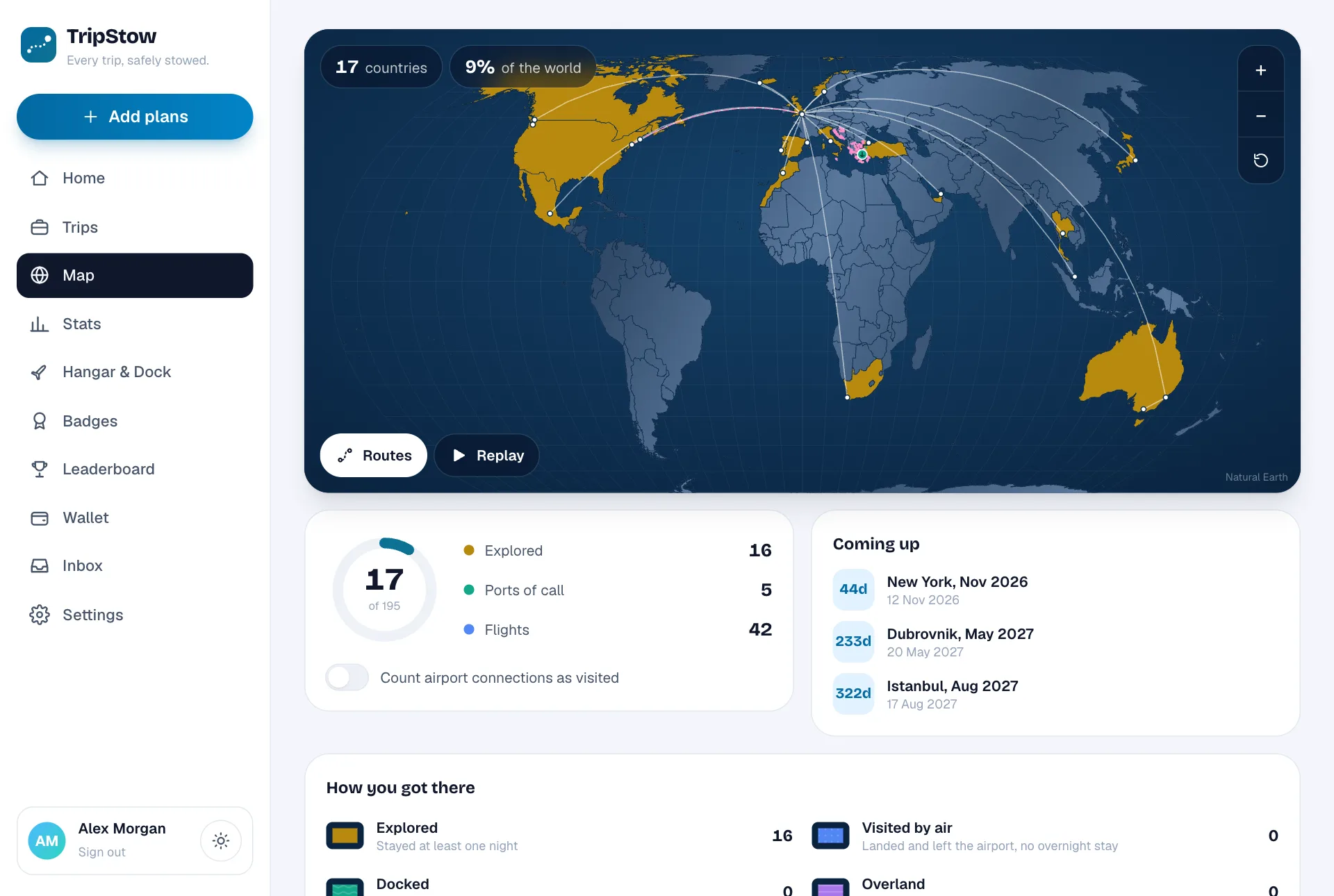
Task: Click the 233d countdown badge
Action: (853, 642)
